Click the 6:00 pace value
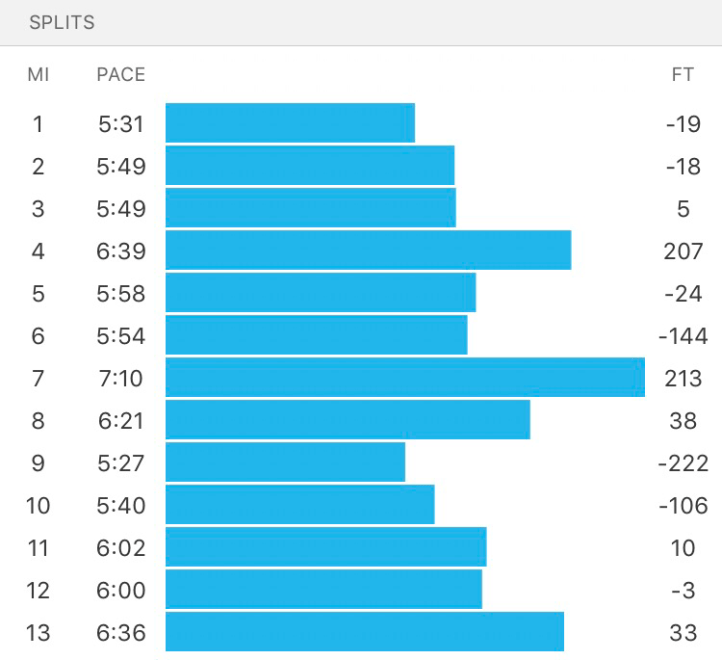The height and width of the screenshot is (660, 722). click(x=121, y=590)
